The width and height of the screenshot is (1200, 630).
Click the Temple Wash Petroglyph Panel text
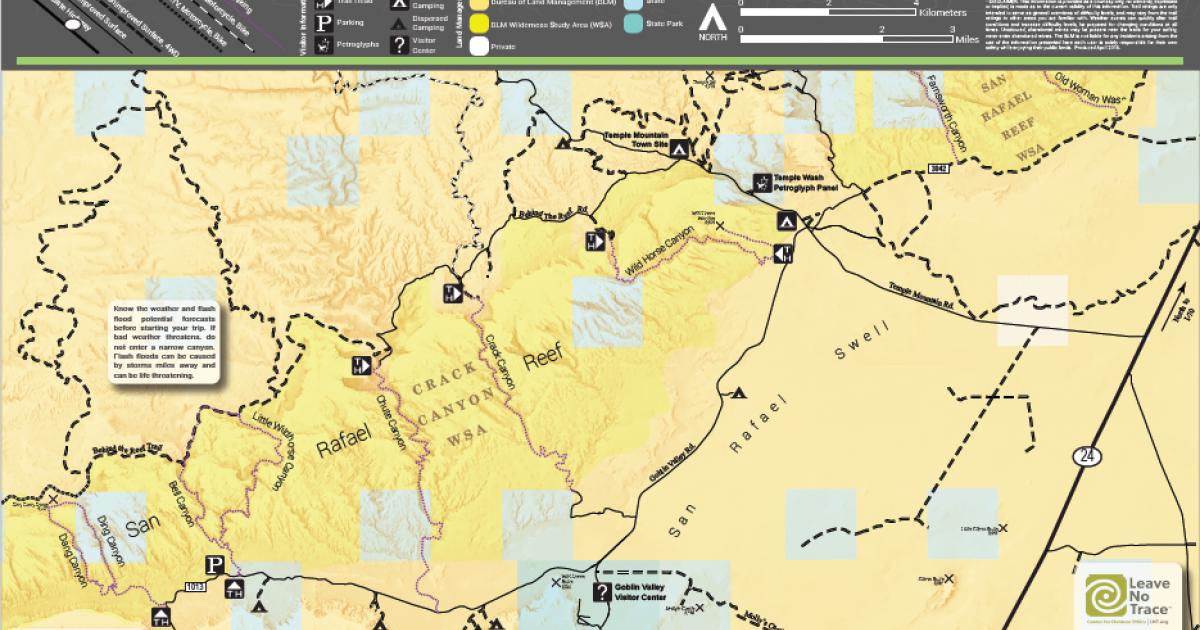(806, 182)
